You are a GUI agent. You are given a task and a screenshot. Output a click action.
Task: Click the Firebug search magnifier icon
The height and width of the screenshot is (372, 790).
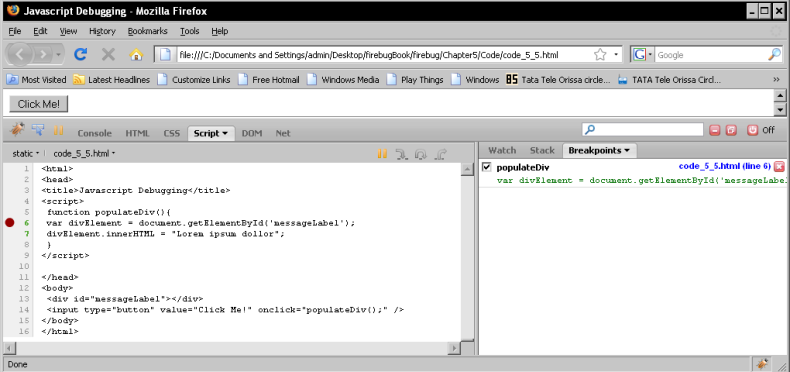click(590, 130)
